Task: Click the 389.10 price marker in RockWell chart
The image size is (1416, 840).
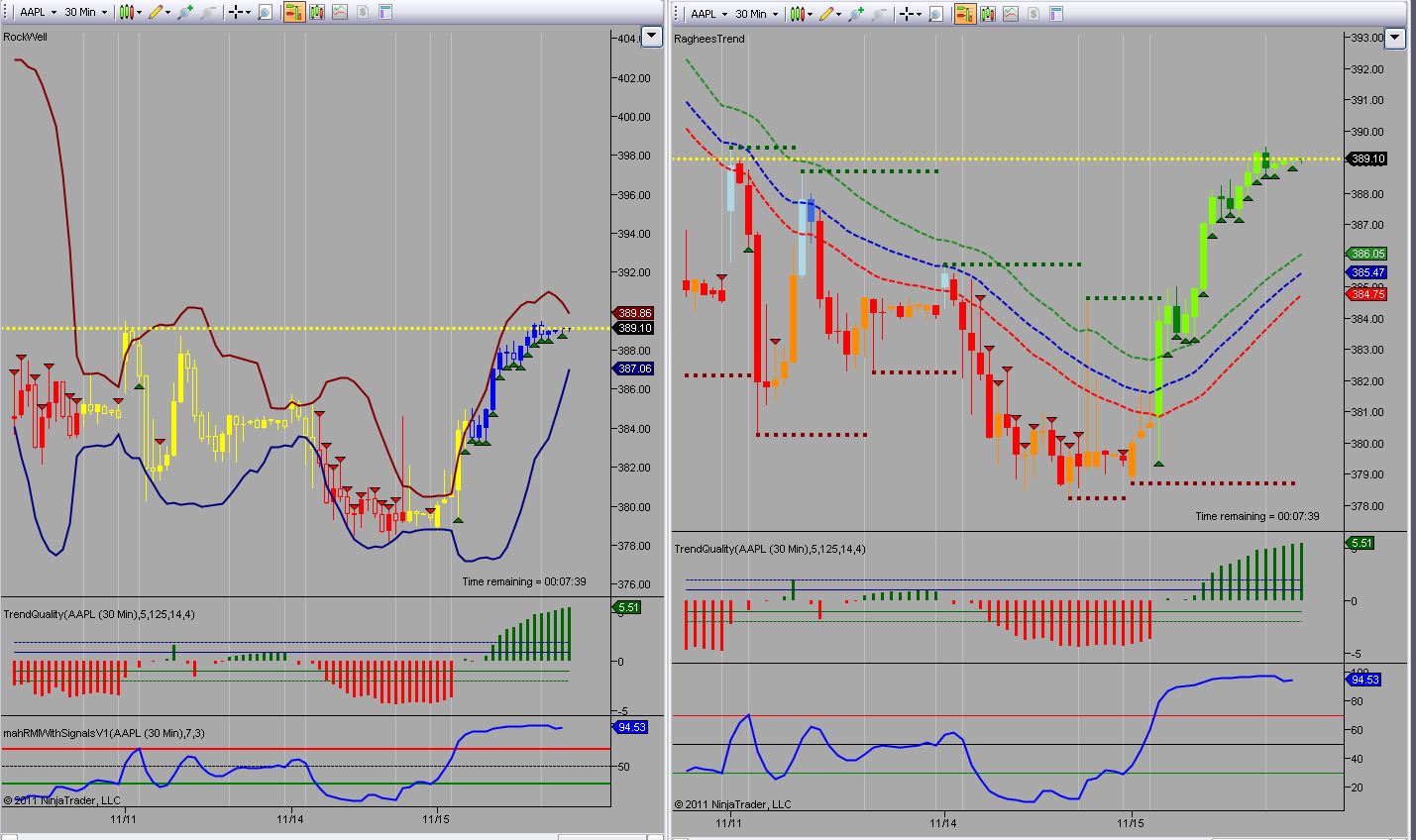Action: tap(634, 329)
